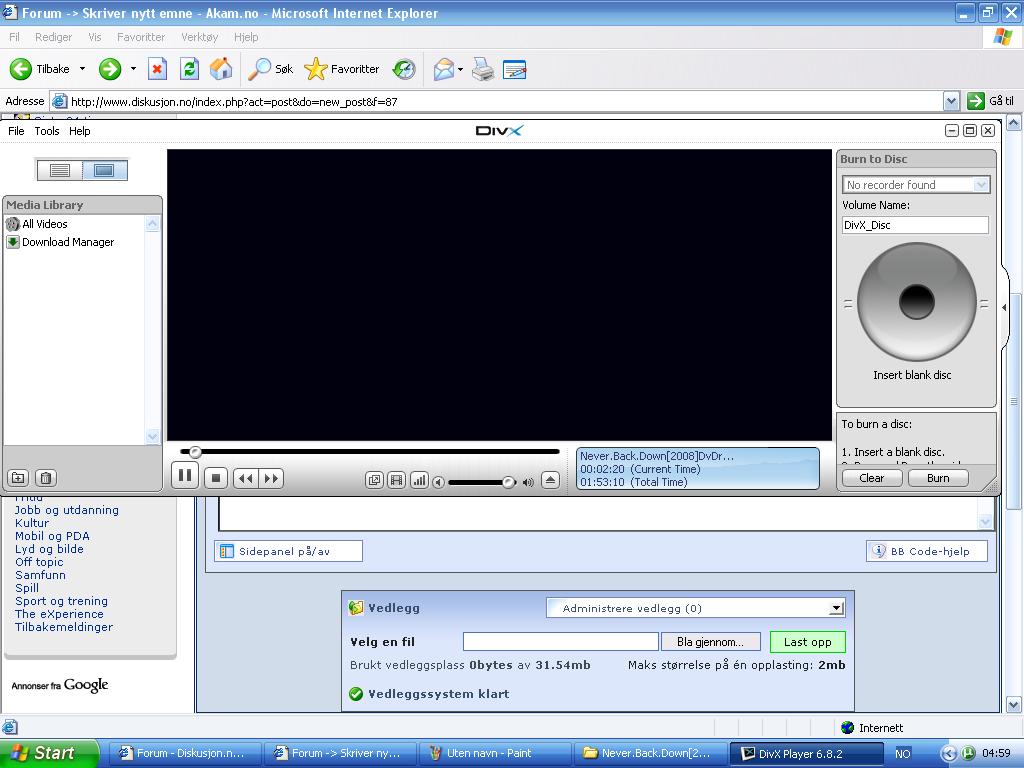
Task: Click the Gå til go button
Action: point(991,101)
